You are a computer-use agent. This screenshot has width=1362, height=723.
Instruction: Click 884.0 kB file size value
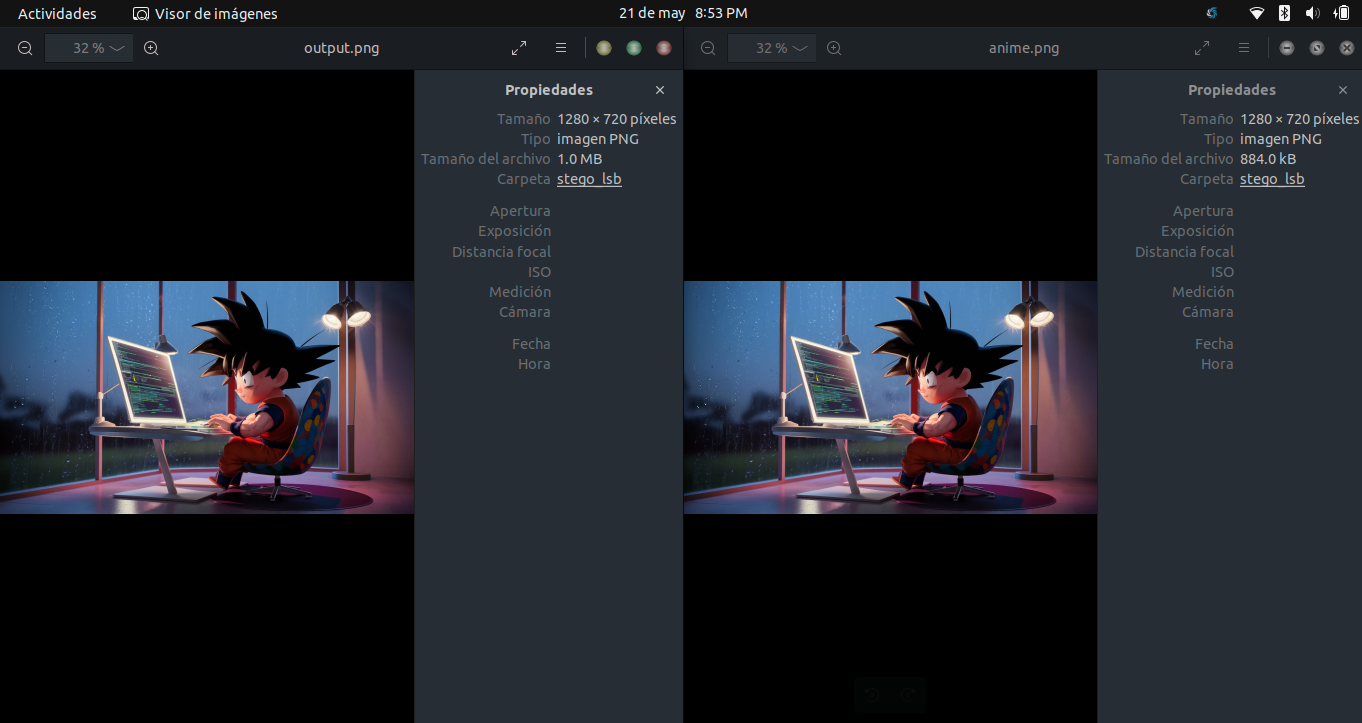[1268, 159]
